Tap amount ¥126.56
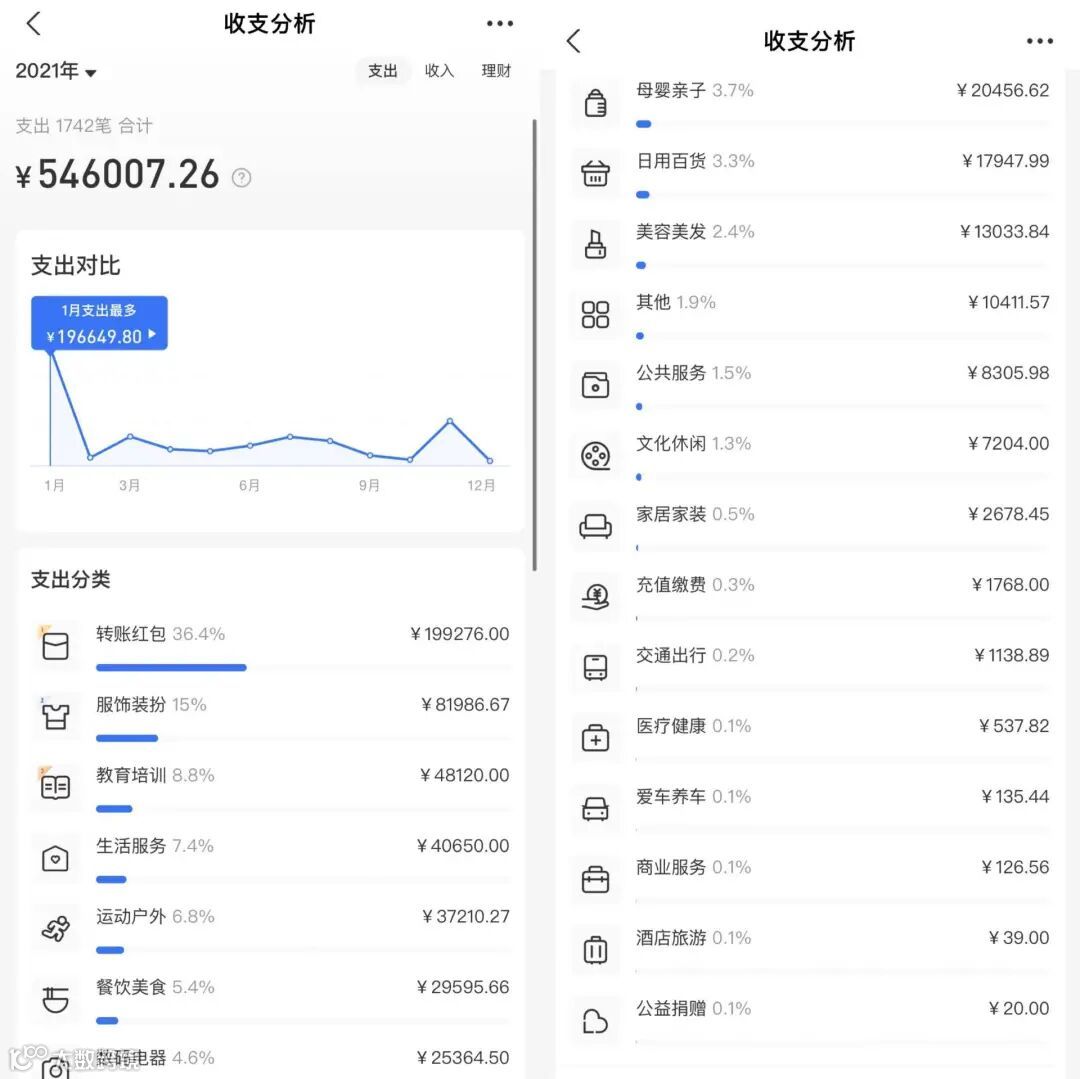The height and width of the screenshot is (1079, 1080). (x=1015, y=867)
